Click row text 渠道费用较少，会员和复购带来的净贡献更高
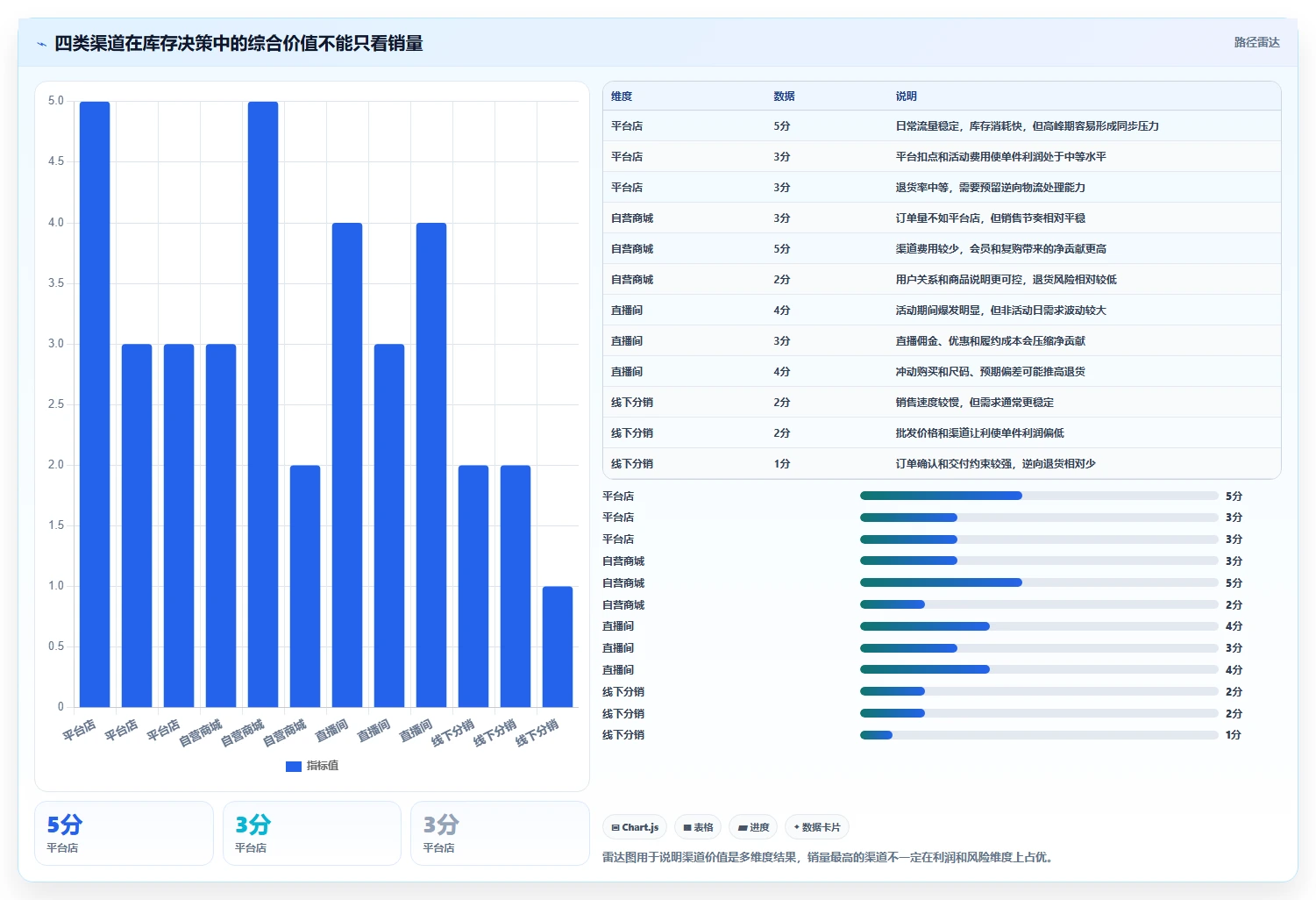The image size is (1316, 900). tap(1000, 249)
